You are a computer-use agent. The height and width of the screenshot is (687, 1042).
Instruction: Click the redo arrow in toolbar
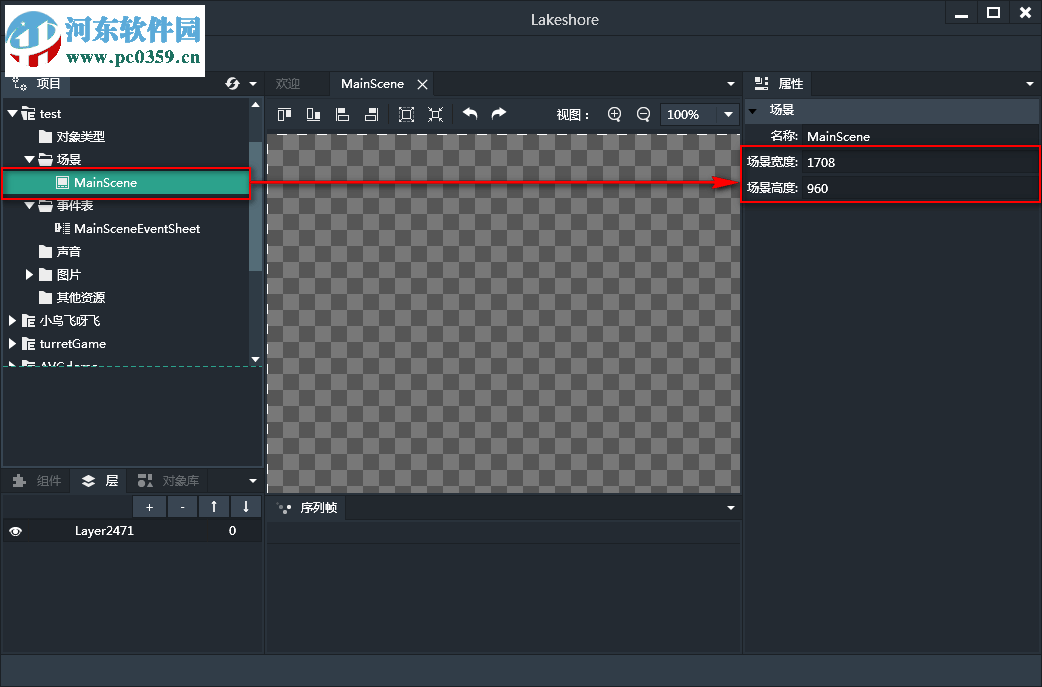click(498, 114)
